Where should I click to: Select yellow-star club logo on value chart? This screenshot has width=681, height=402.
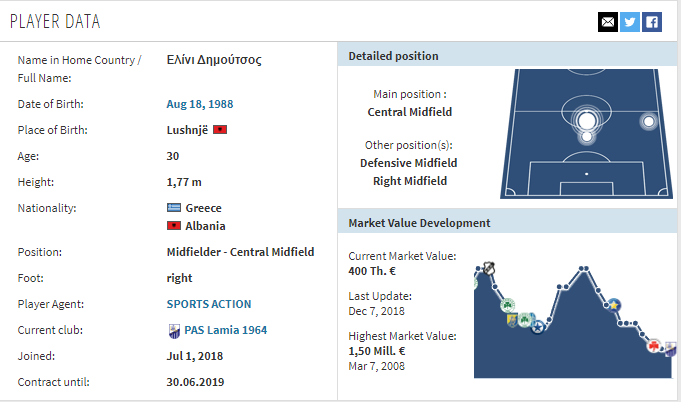click(x=614, y=305)
